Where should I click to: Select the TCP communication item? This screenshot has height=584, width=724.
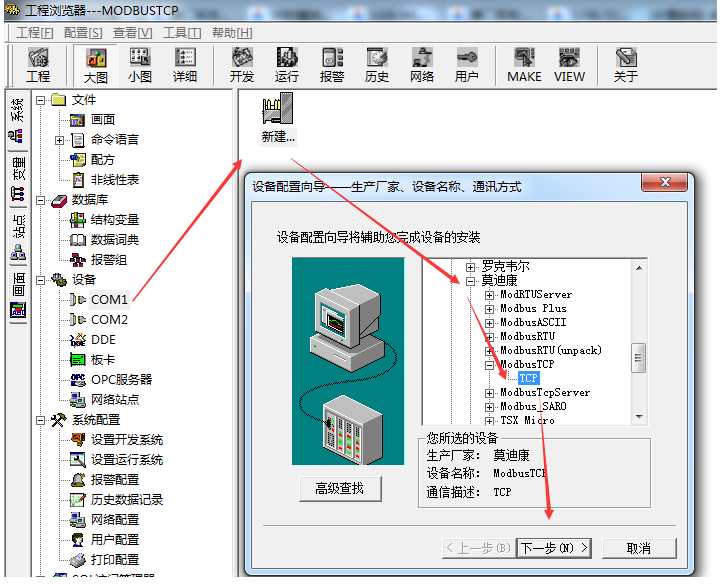click(x=528, y=379)
